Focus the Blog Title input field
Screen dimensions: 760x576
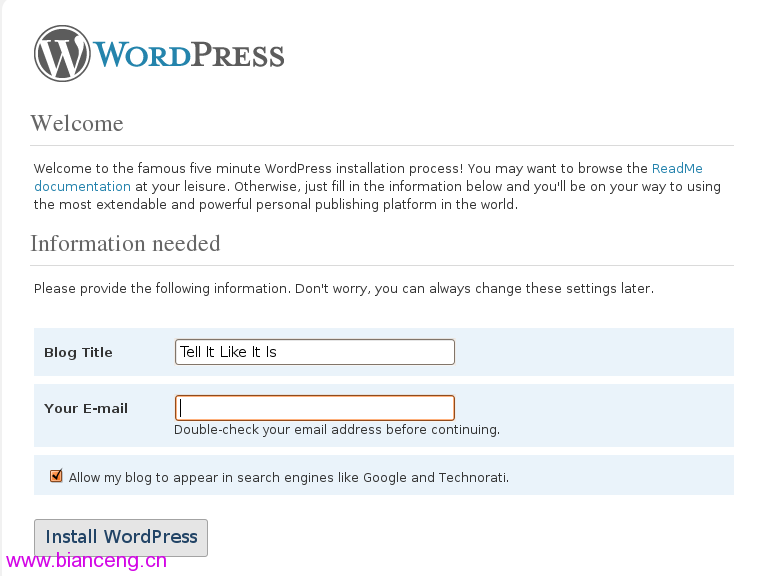pos(315,352)
